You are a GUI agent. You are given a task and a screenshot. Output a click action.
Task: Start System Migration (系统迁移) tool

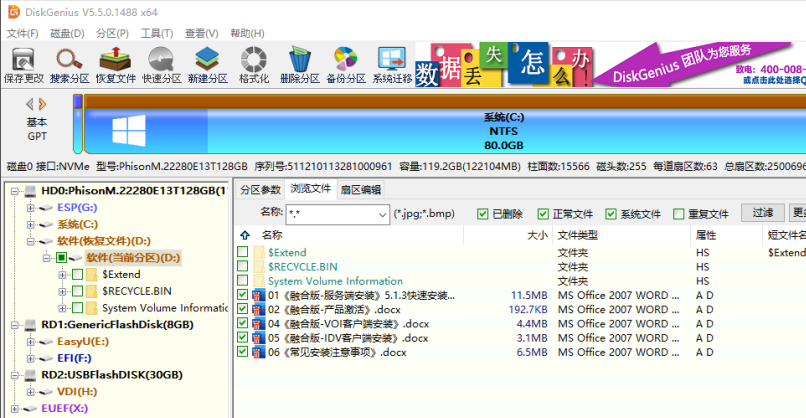(x=393, y=65)
